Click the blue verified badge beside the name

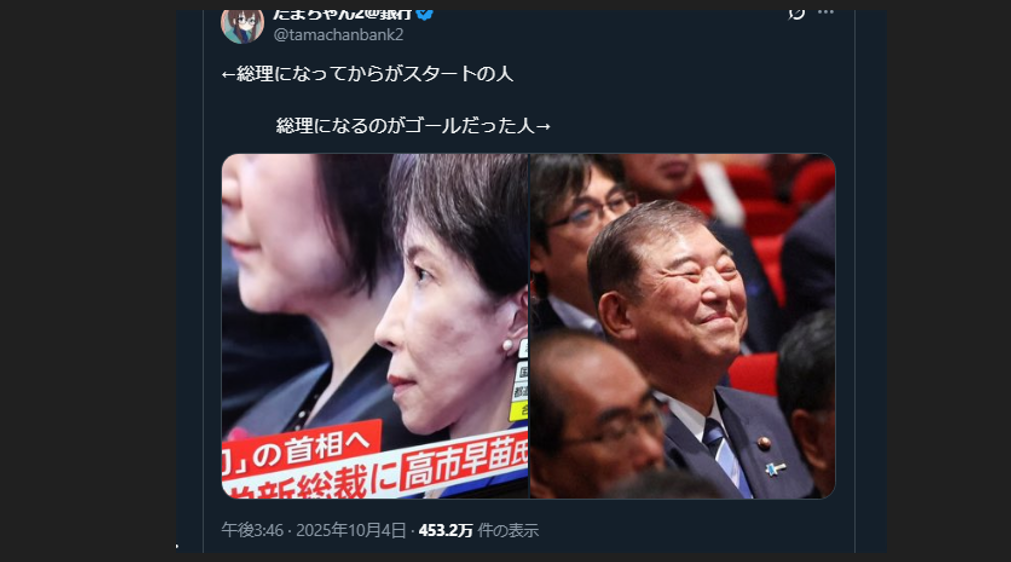(424, 14)
